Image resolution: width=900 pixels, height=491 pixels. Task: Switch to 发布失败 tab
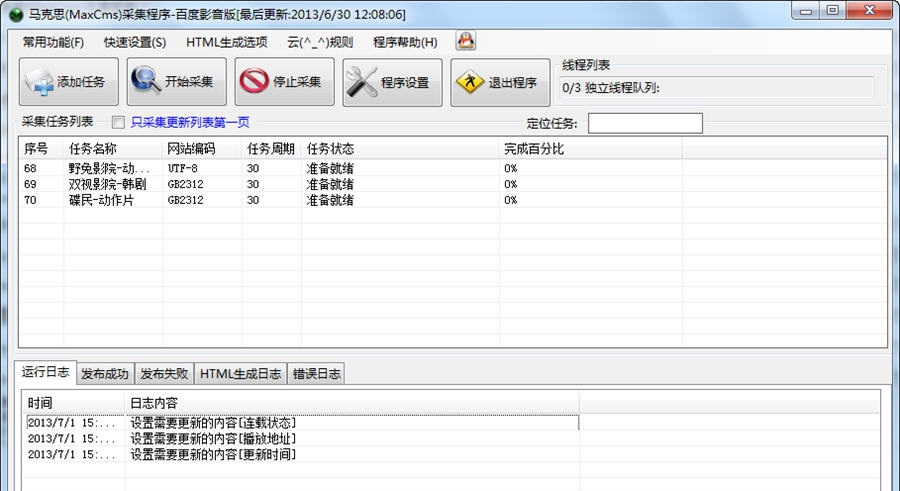pyautogui.click(x=164, y=374)
